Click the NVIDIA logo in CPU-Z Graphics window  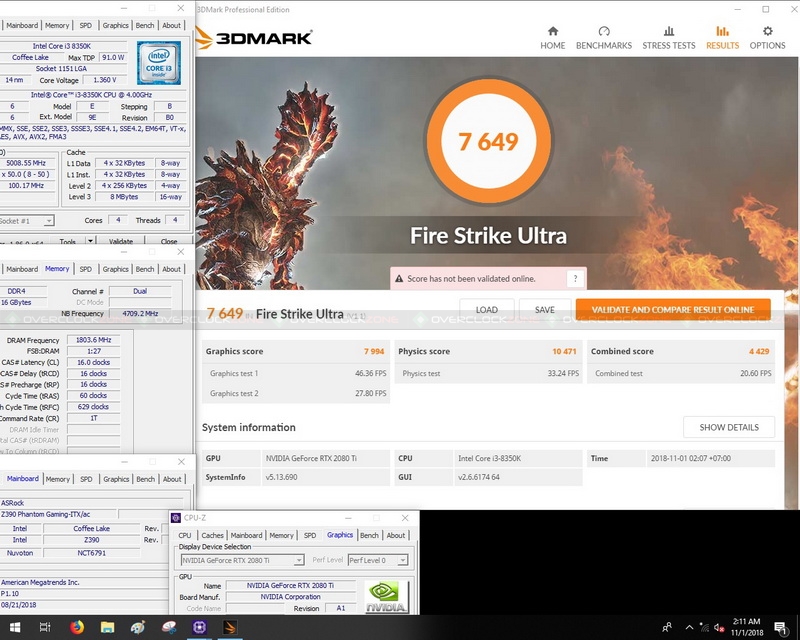click(x=386, y=597)
